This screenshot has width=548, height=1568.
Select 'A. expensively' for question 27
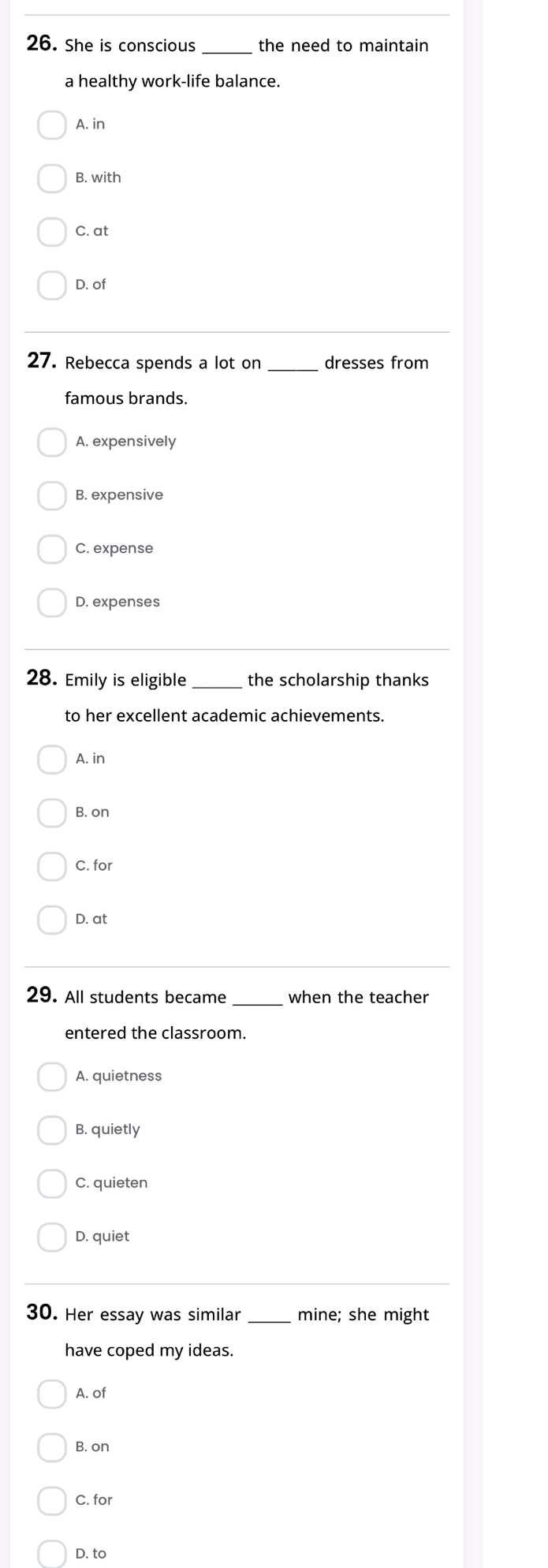point(52,442)
